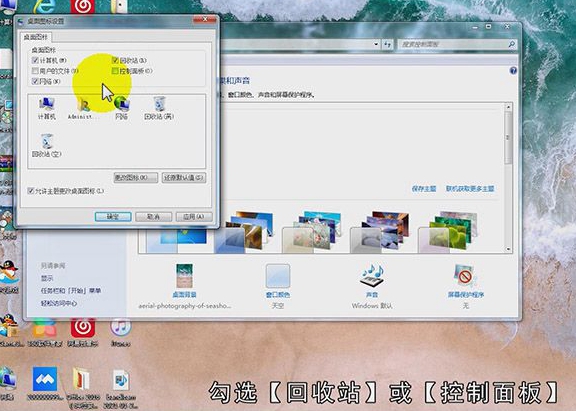Select the 桌面图标 tab in the dialog

click(x=36, y=37)
